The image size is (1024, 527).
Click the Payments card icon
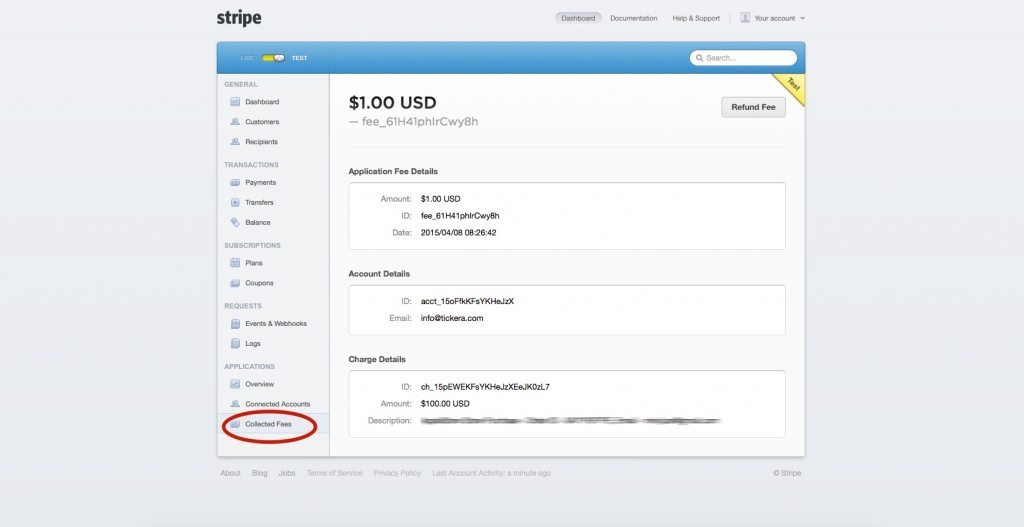click(235, 182)
